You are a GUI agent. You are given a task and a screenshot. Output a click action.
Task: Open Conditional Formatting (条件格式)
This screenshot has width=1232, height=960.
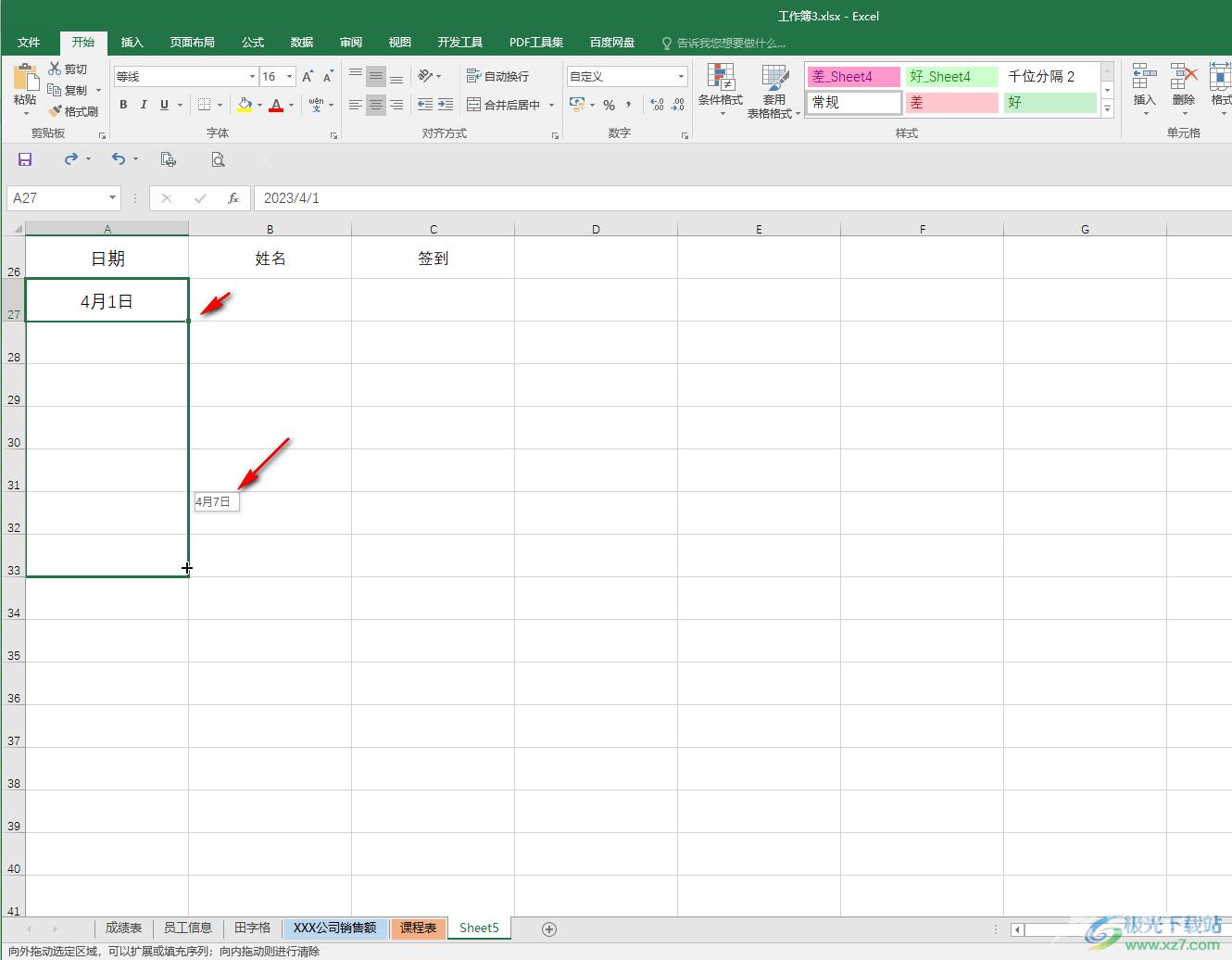click(x=720, y=89)
